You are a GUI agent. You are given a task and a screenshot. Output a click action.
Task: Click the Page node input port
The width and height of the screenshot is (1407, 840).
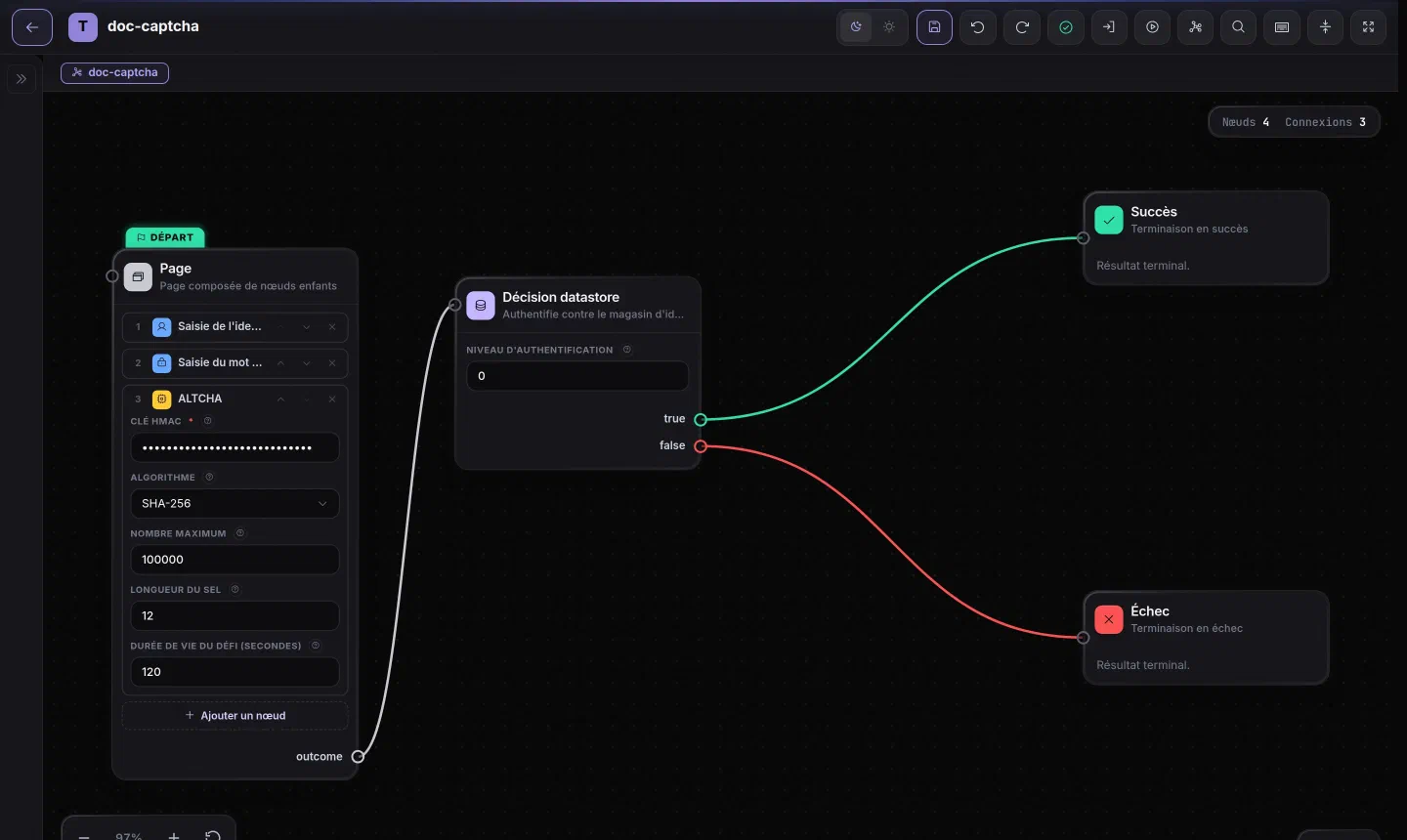click(x=112, y=276)
